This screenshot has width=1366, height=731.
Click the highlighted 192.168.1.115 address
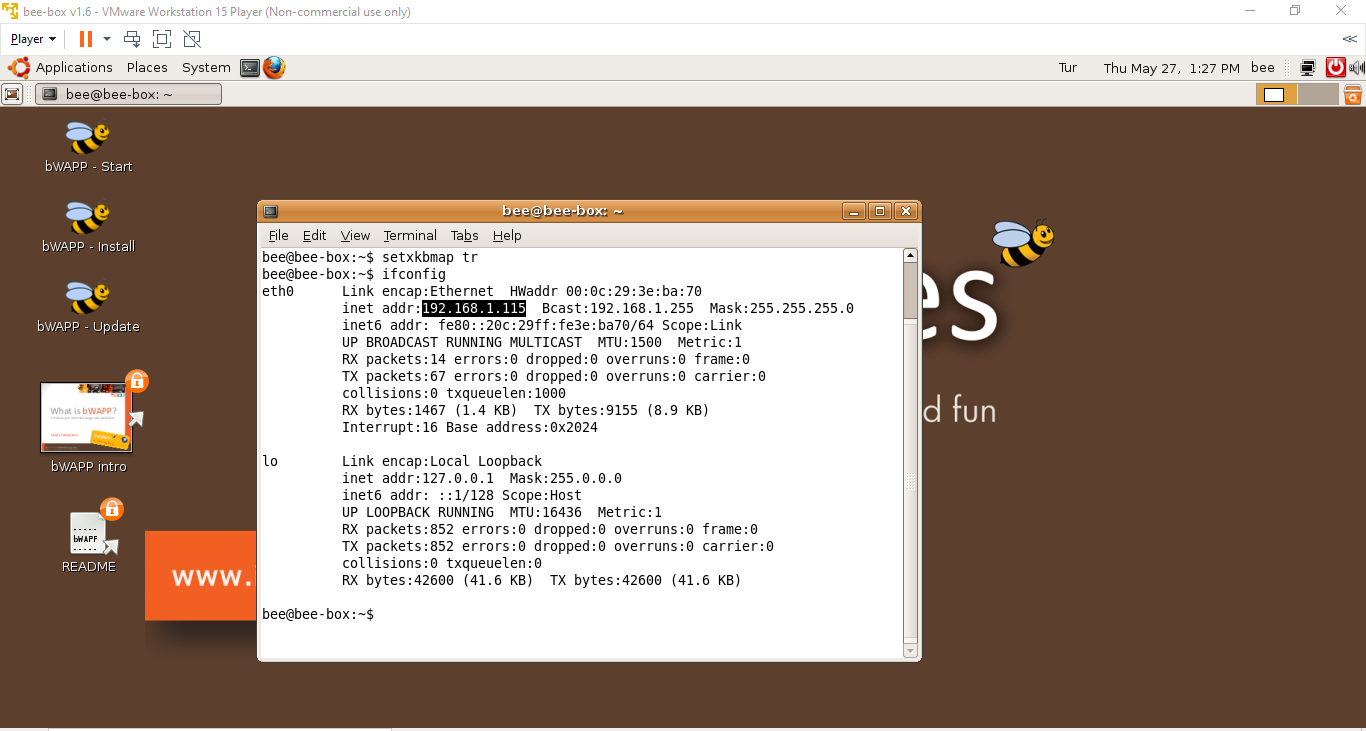tap(474, 308)
